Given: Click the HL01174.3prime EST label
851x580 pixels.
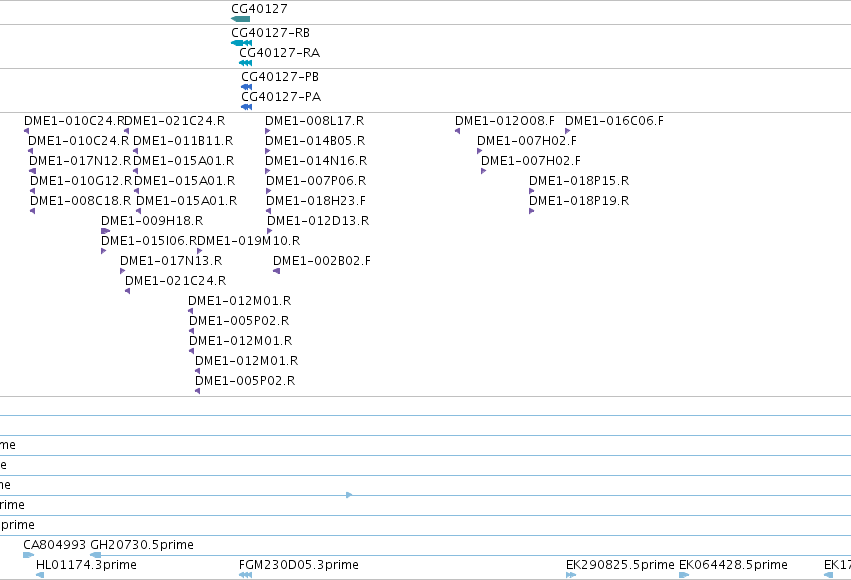Looking at the screenshot, I should pos(86,565).
